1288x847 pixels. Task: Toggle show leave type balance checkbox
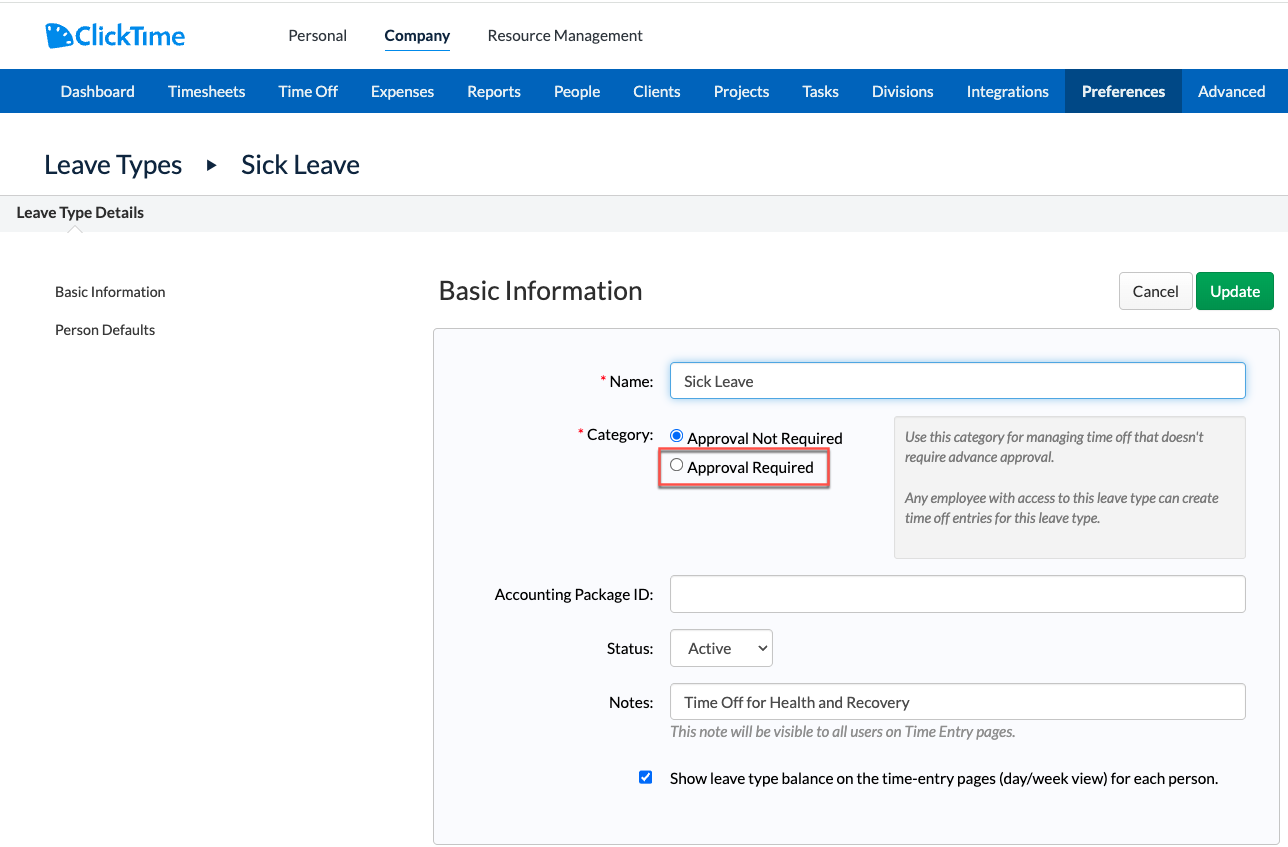(646, 777)
